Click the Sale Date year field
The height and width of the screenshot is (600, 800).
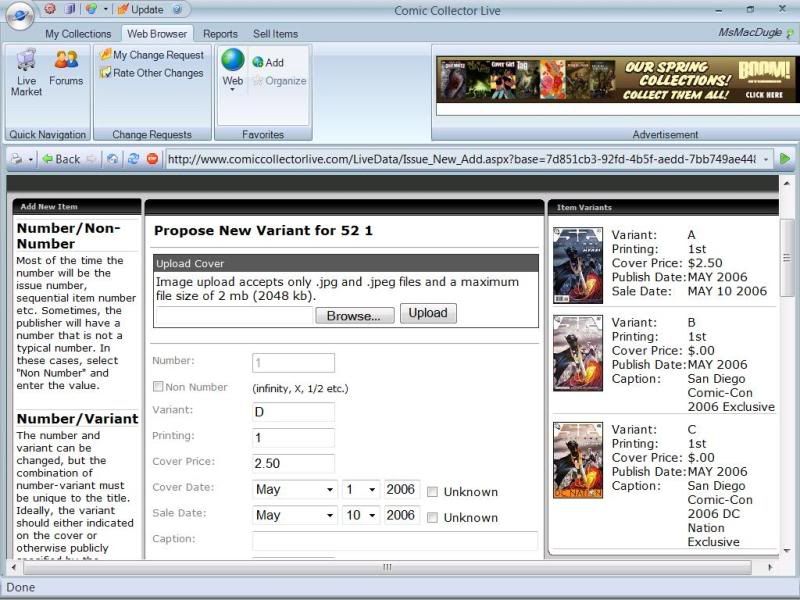click(x=402, y=515)
